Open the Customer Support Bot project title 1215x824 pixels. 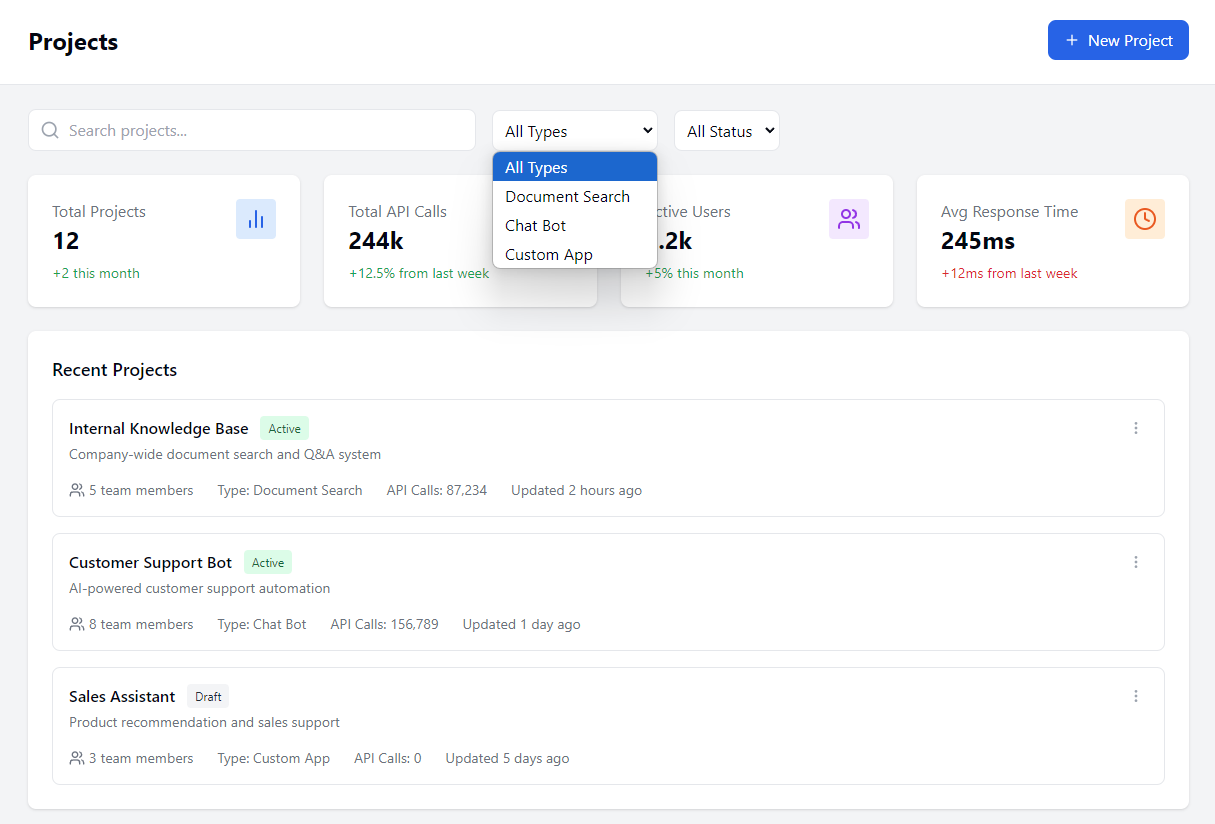click(x=150, y=563)
